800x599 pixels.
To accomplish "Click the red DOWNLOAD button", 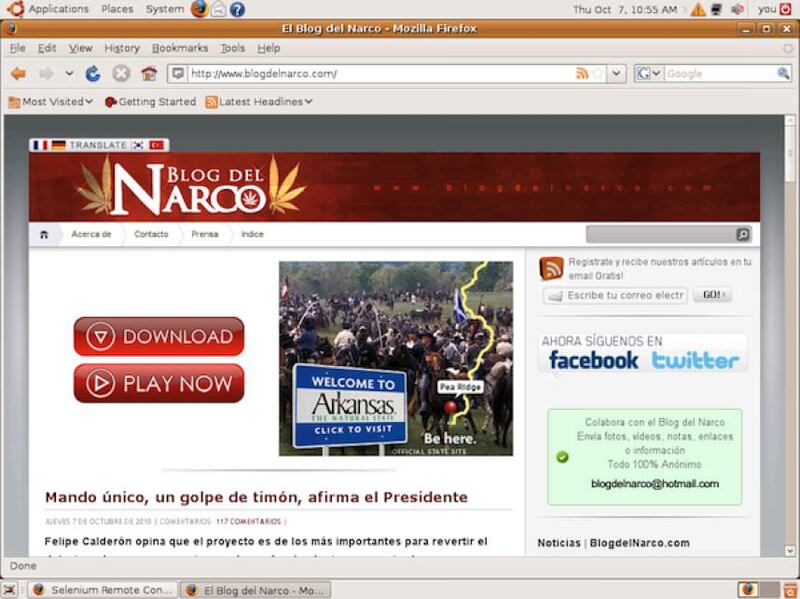I will [x=159, y=337].
